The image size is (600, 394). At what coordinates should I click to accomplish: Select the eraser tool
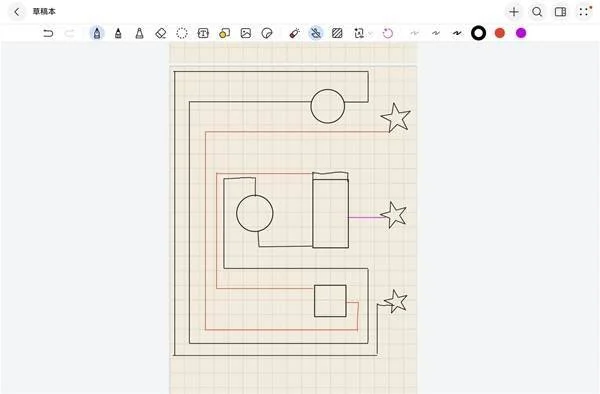pos(161,33)
